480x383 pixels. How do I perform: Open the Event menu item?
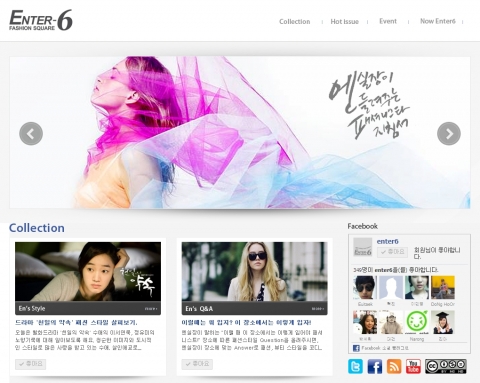click(388, 21)
